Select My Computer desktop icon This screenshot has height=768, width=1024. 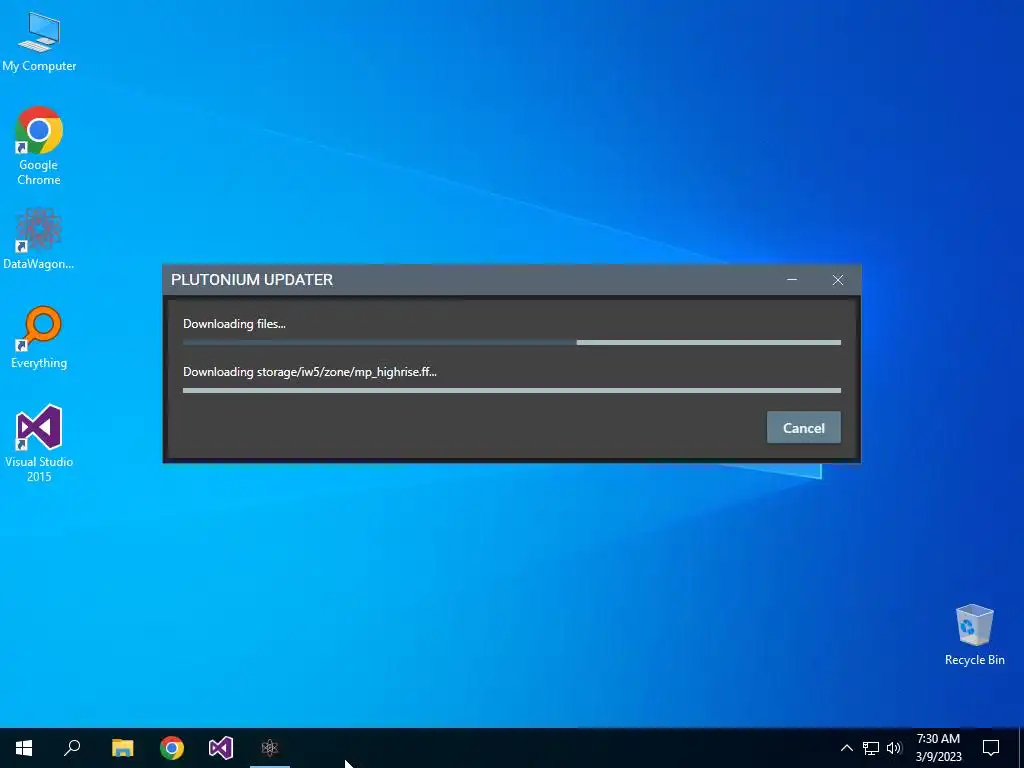39,41
